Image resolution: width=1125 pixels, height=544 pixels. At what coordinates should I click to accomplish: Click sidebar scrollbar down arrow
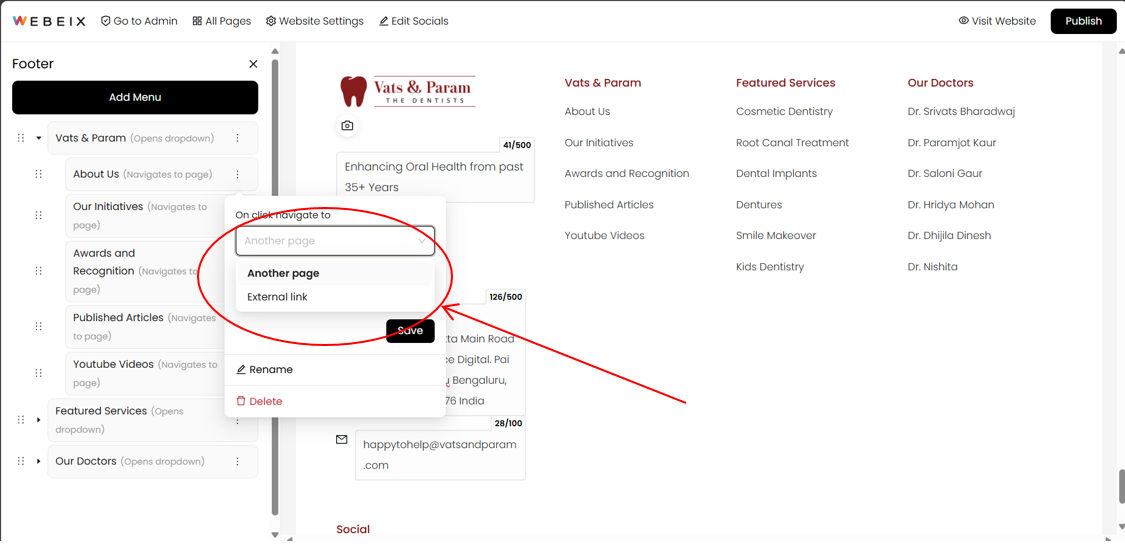pos(274,535)
